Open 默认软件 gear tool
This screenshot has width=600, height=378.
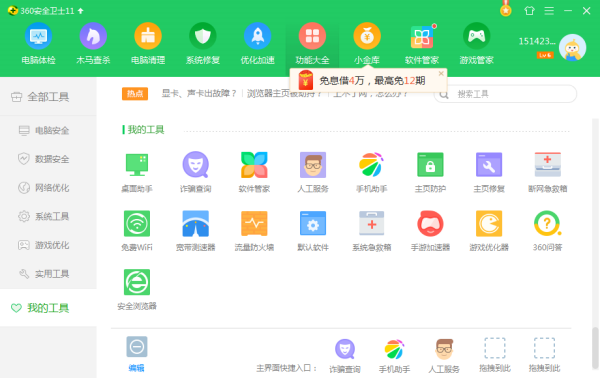click(313, 231)
